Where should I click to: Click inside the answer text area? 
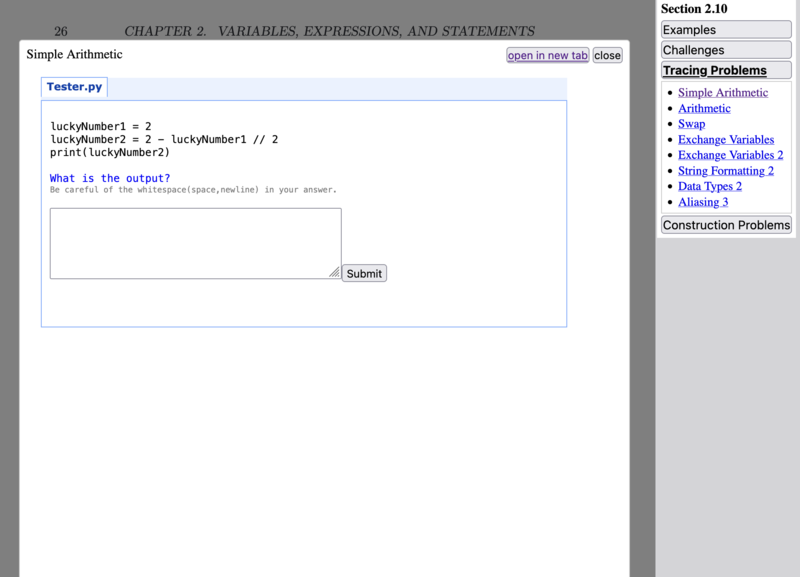click(x=195, y=243)
